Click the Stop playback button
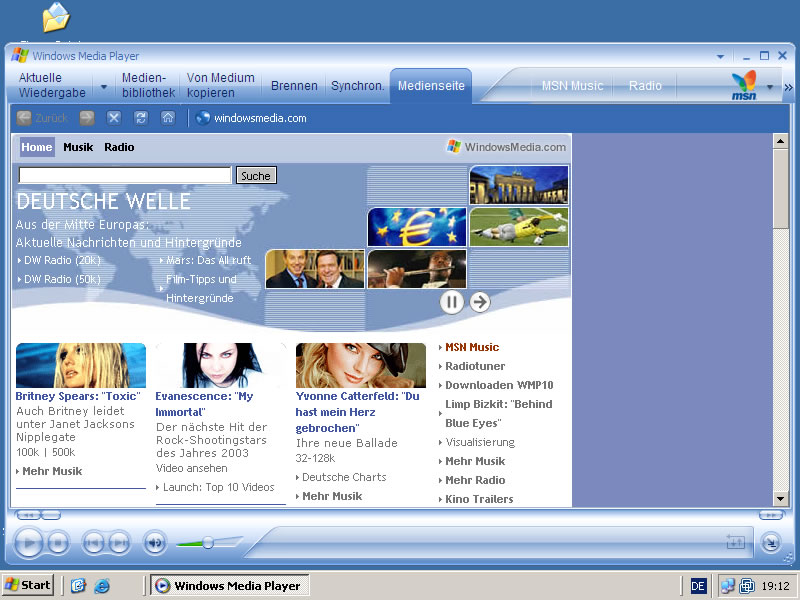The height and width of the screenshot is (600, 800). pyautogui.click(x=58, y=543)
